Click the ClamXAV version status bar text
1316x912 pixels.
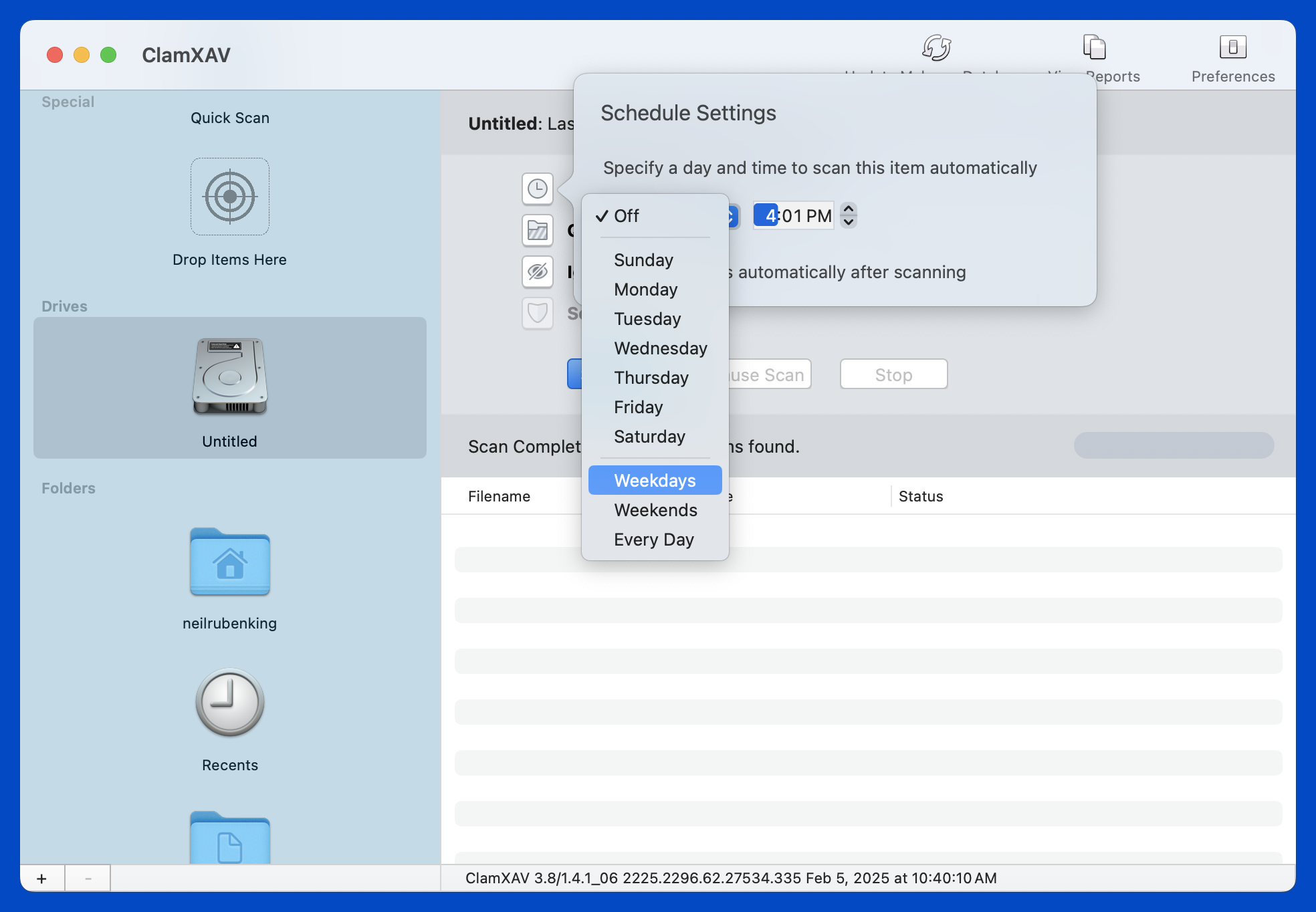point(731,879)
